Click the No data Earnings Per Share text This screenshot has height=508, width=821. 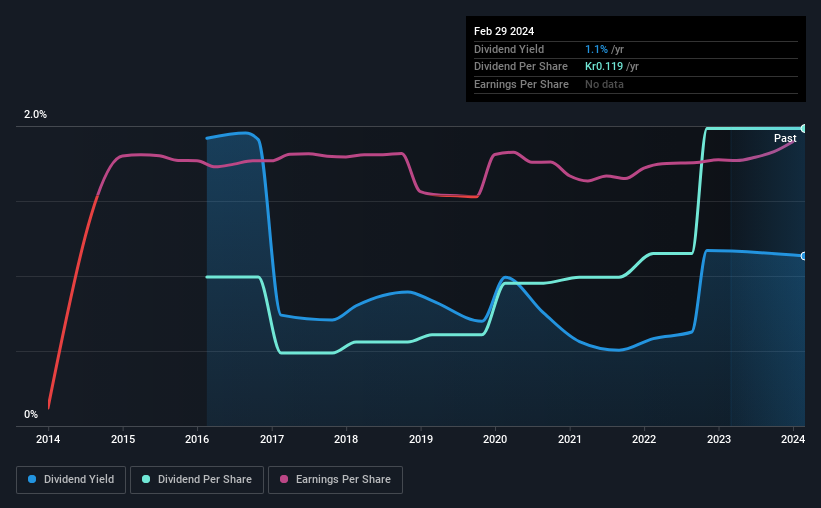[604, 84]
